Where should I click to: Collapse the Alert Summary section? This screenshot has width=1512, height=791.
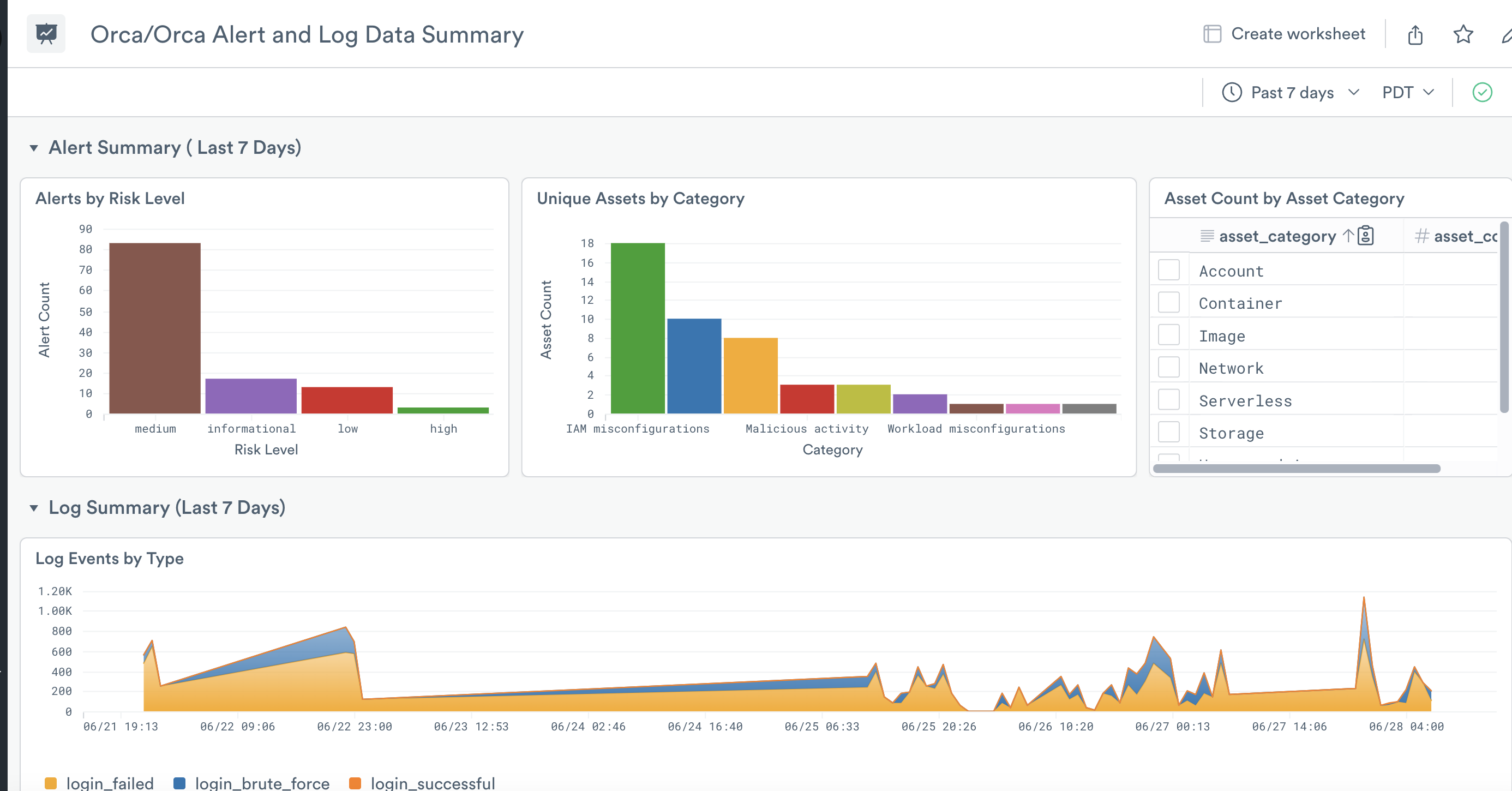click(34, 148)
